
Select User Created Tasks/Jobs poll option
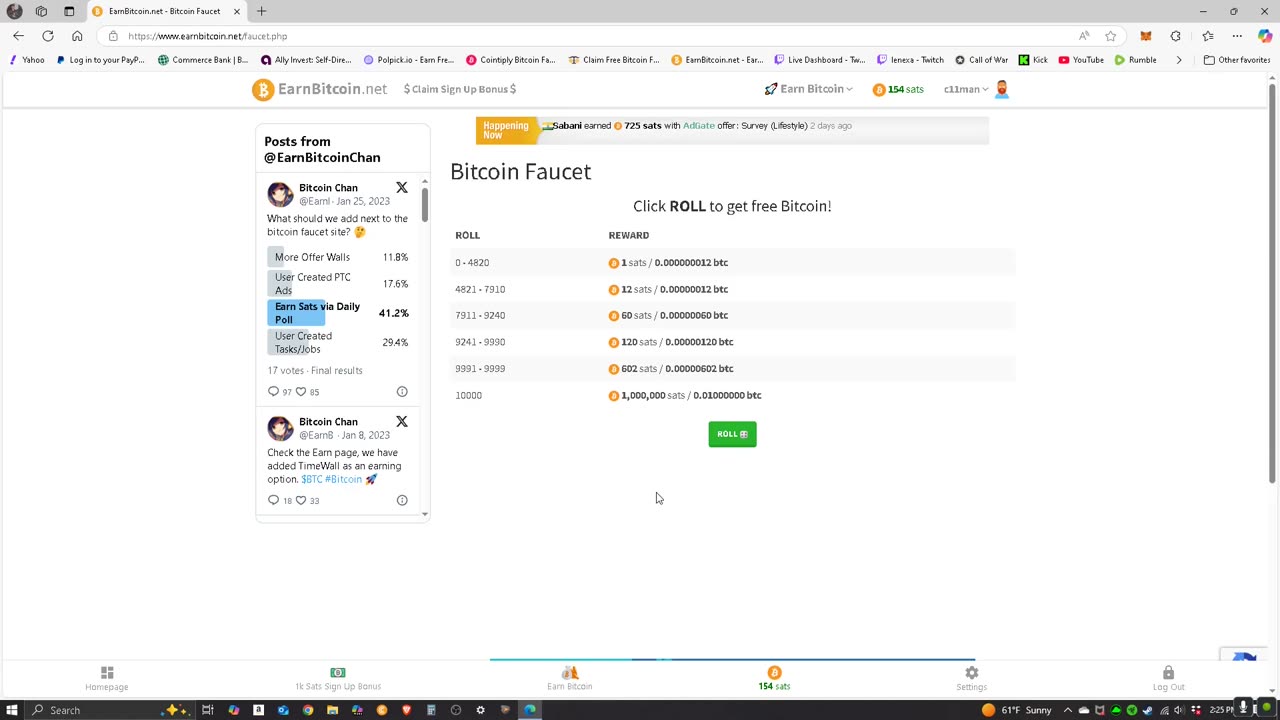(338, 342)
